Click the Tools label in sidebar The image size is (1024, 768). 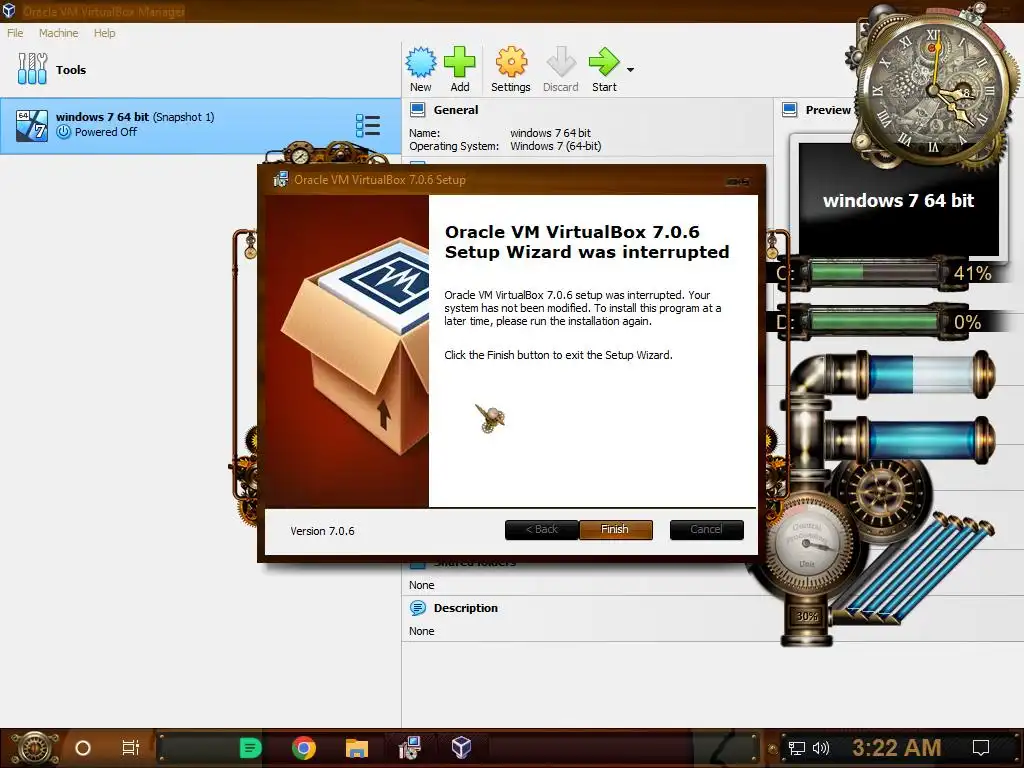click(x=71, y=70)
